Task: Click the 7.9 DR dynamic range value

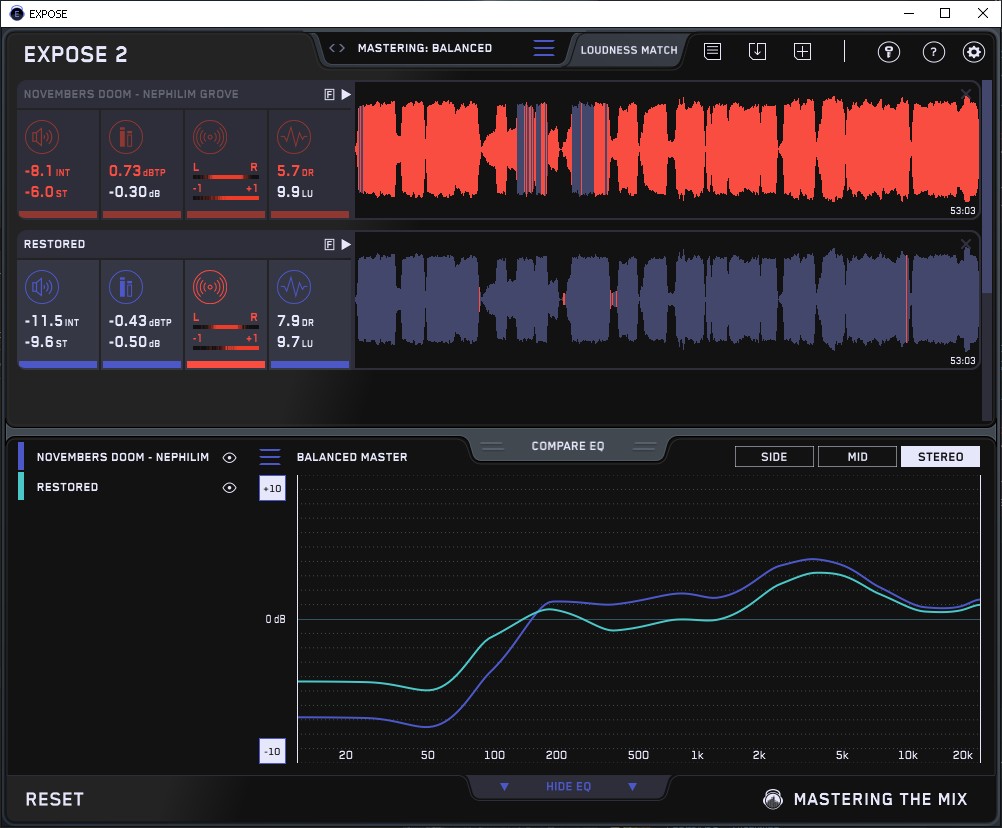Action: pos(295,321)
